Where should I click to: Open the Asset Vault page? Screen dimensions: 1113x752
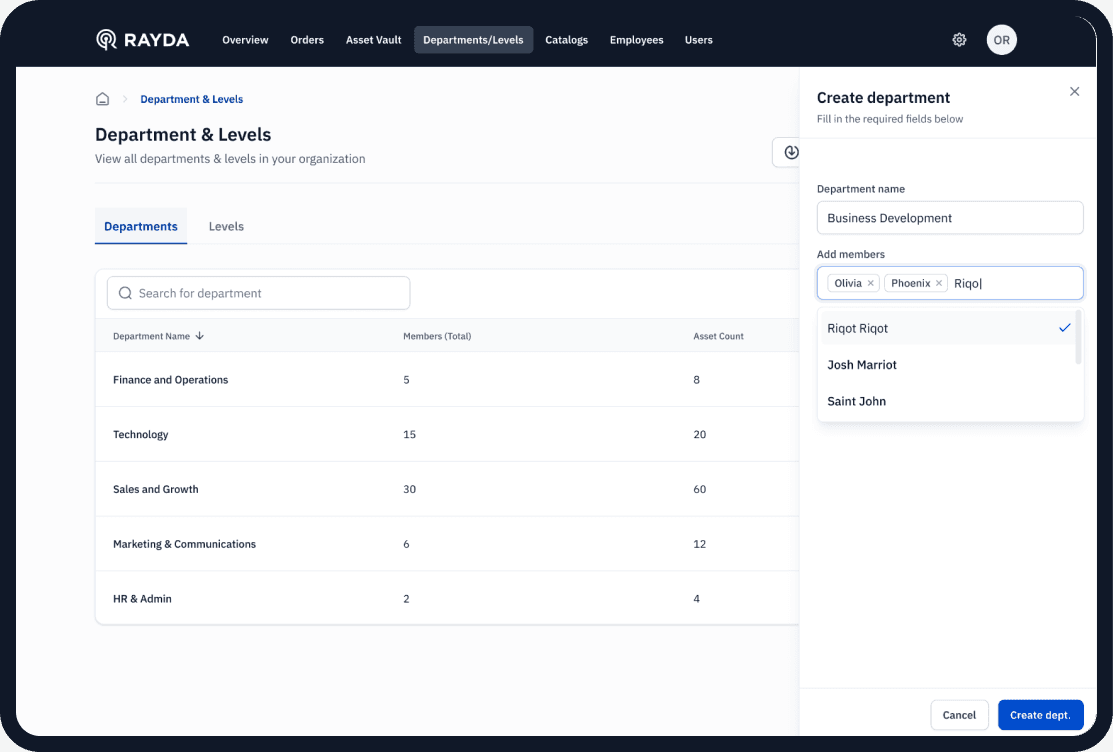(373, 40)
